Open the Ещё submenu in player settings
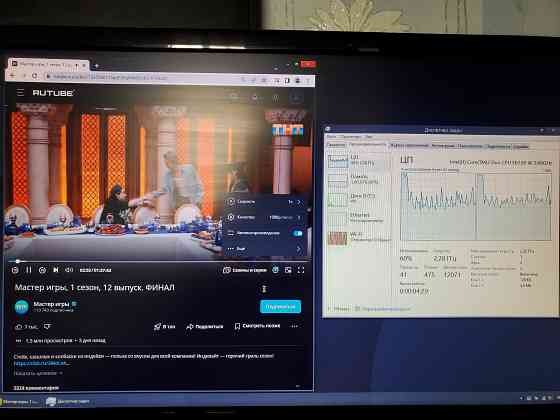 coord(265,249)
